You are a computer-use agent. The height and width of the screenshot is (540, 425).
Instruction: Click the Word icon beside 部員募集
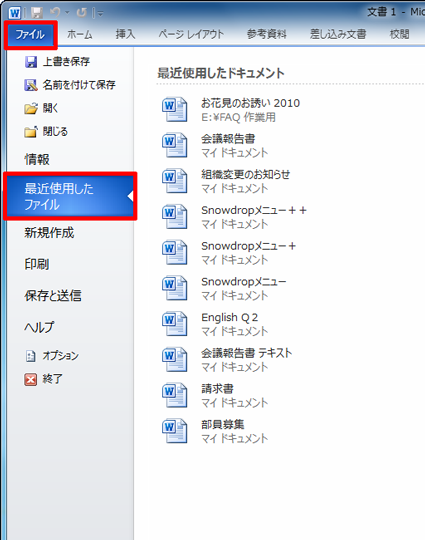(x=175, y=431)
